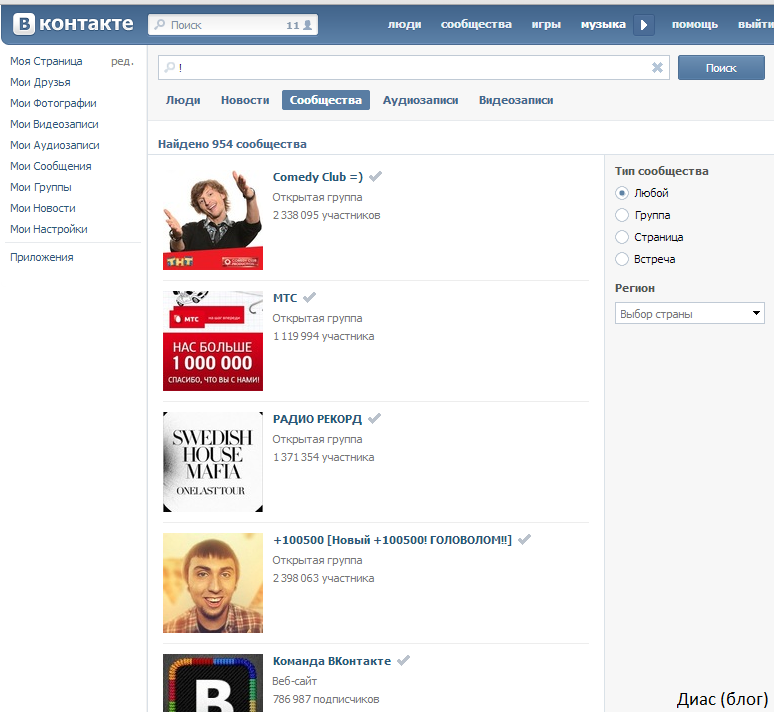This screenshot has width=774, height=712.
Task: Open Мои Фотографии in sidebar
Action: click(53, 103)
